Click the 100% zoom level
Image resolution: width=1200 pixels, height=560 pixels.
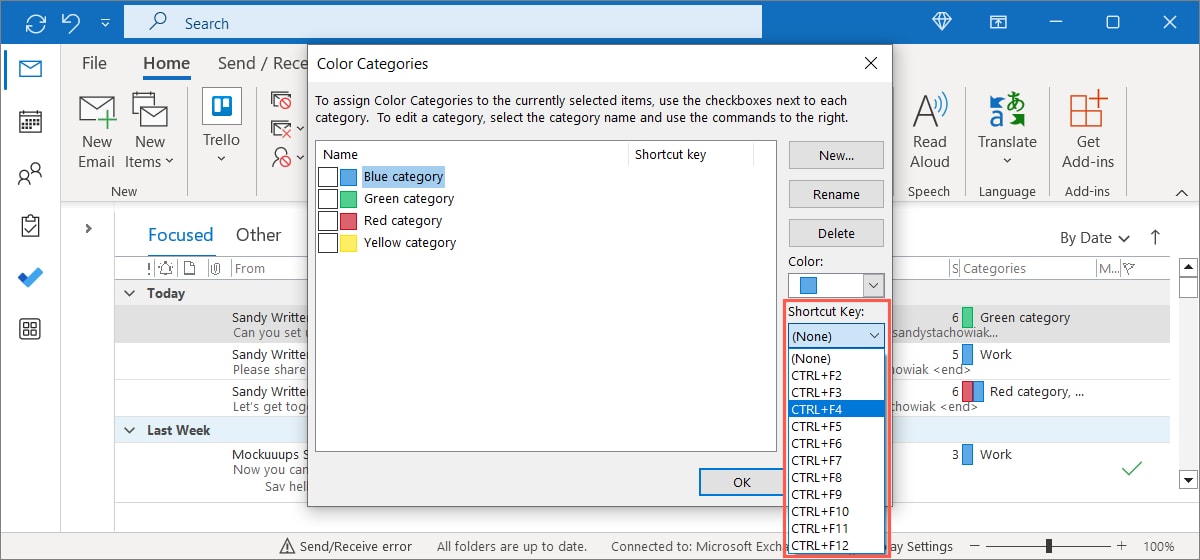click(x=1158, y=546)
